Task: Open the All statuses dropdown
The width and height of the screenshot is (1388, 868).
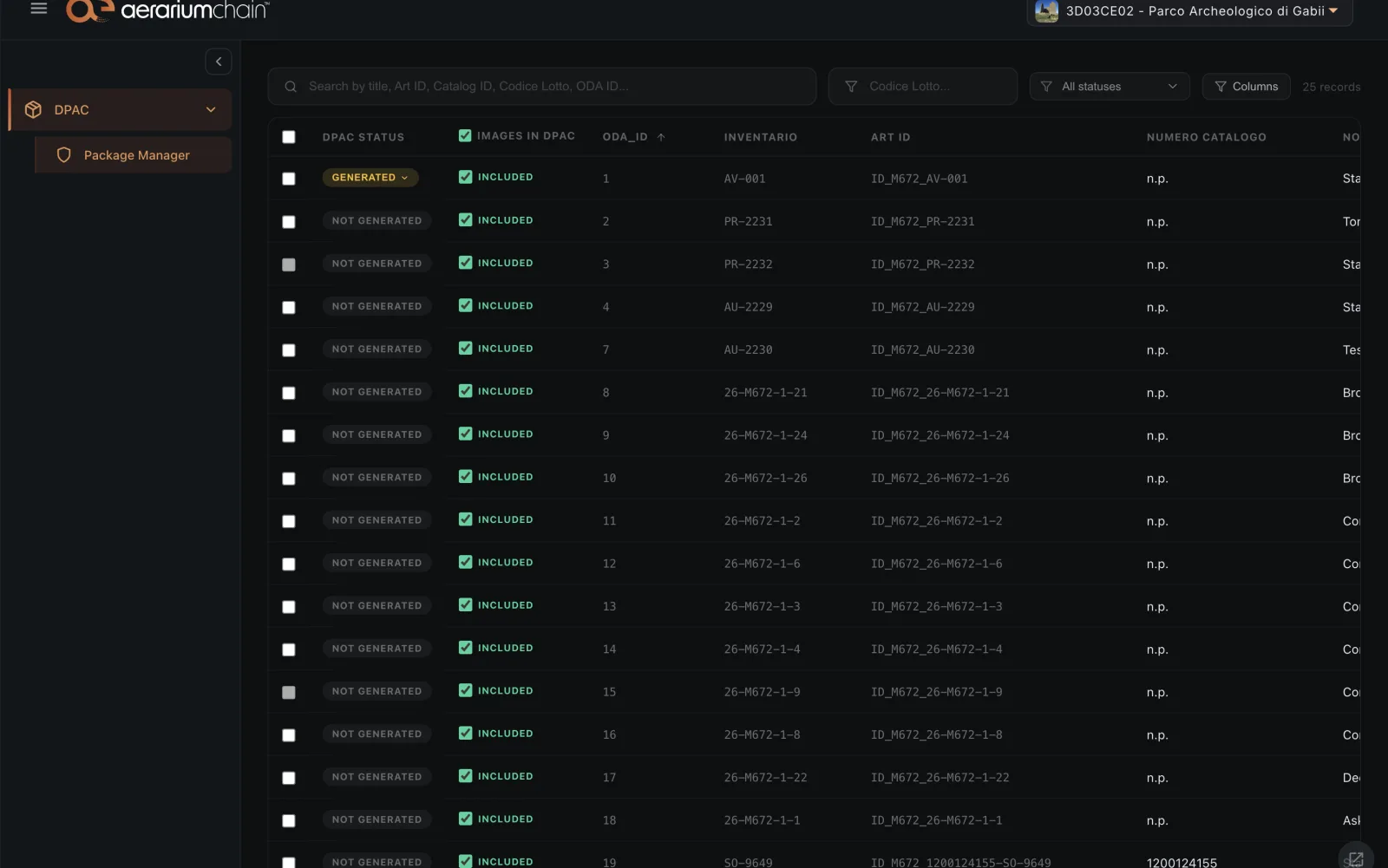Action: [1110, 87]
